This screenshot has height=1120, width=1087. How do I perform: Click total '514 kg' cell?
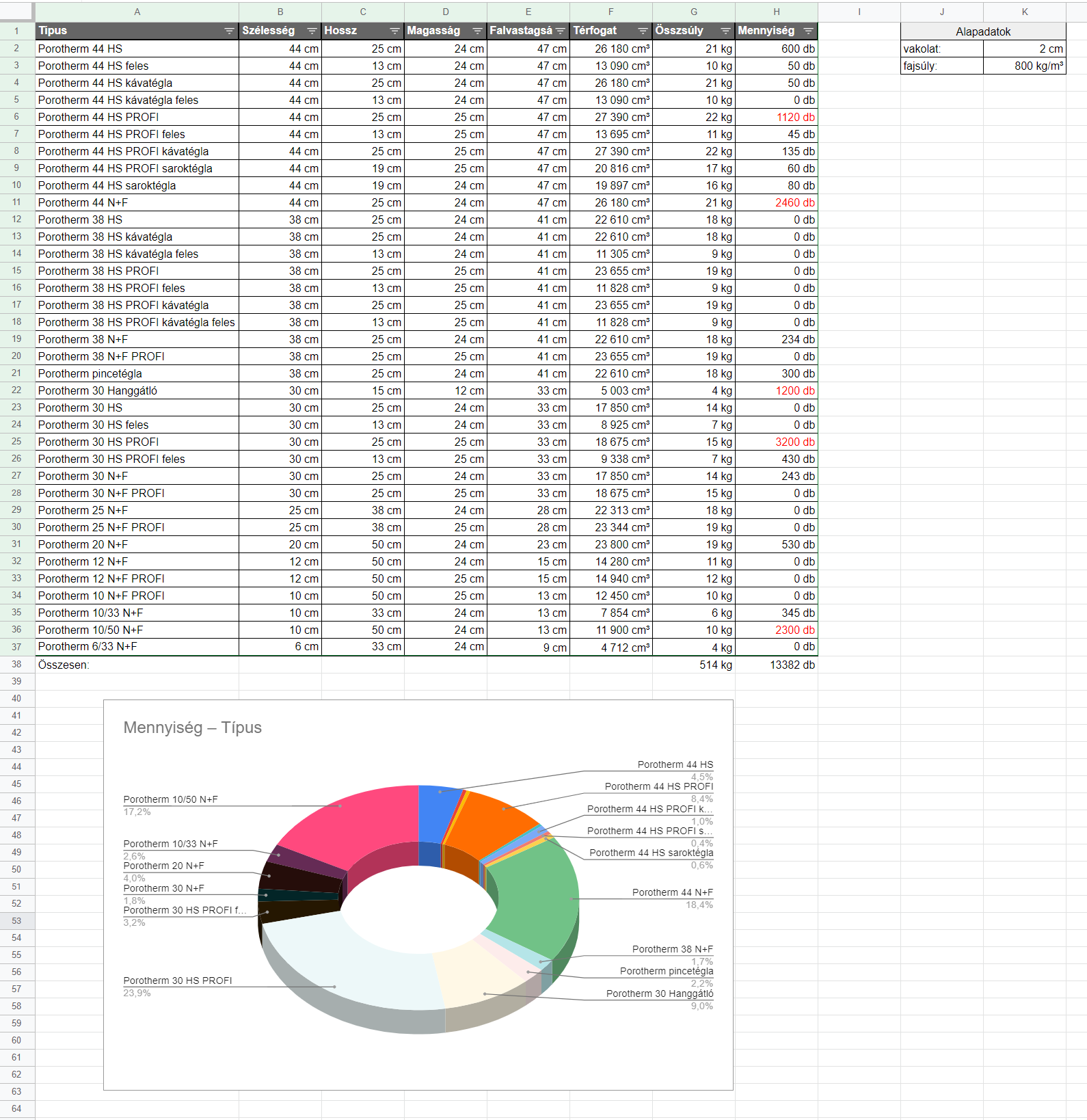coord(694,665)
